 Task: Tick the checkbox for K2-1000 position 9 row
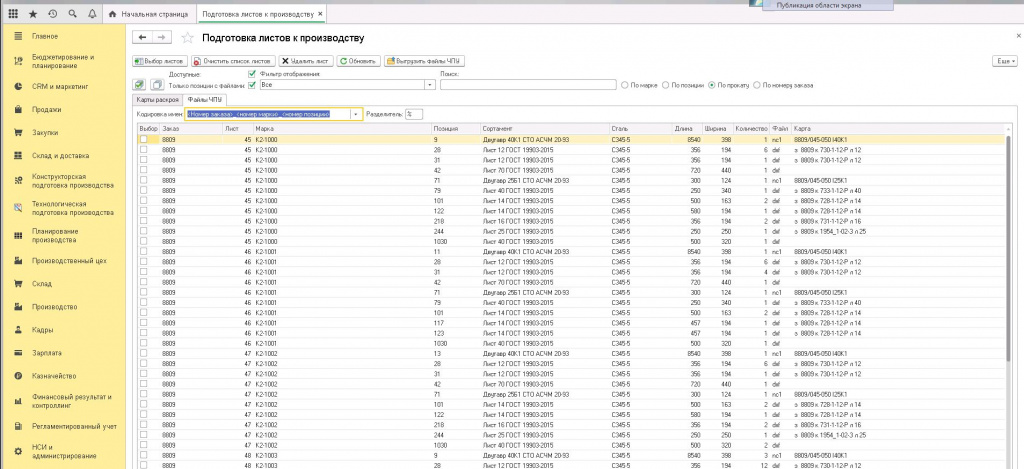[x=144, y=140]
